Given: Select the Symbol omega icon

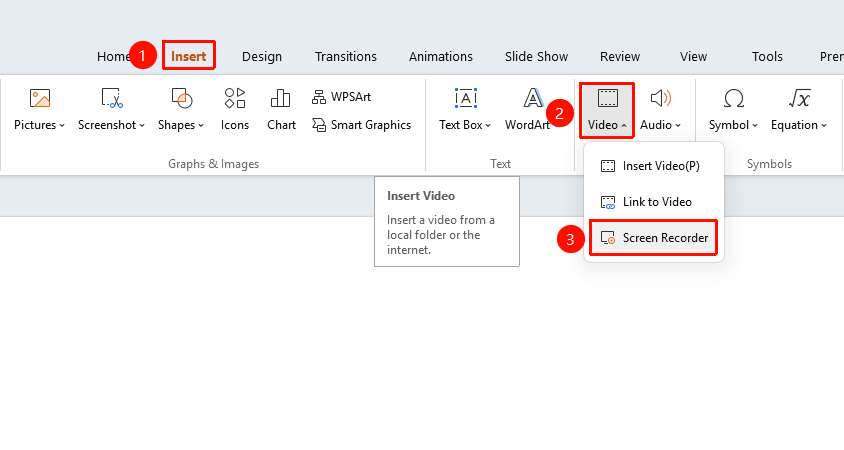Looking at the screenshot, I should pyautogui.click(x=734, y=99).
